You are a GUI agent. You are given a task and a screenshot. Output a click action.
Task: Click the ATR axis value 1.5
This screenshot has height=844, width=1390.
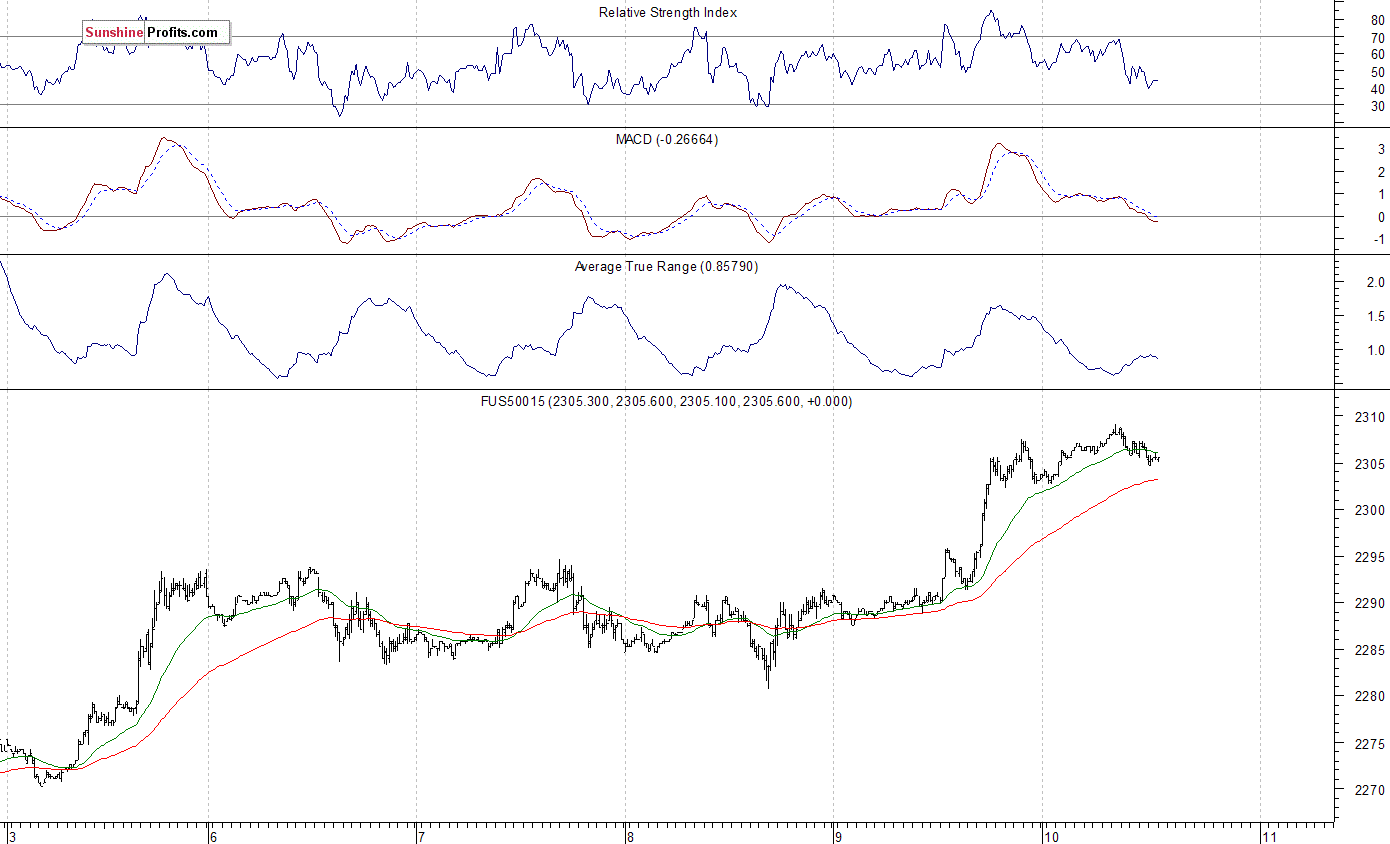pos(1376,317)
